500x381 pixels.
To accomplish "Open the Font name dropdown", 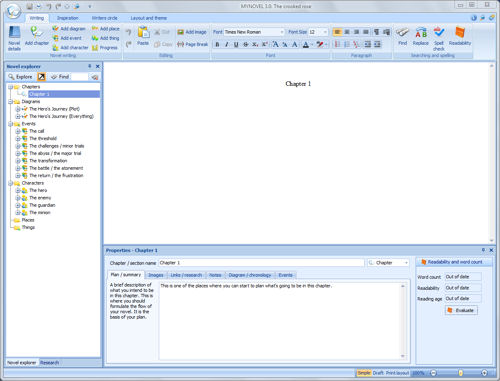I will pos(282,32).
